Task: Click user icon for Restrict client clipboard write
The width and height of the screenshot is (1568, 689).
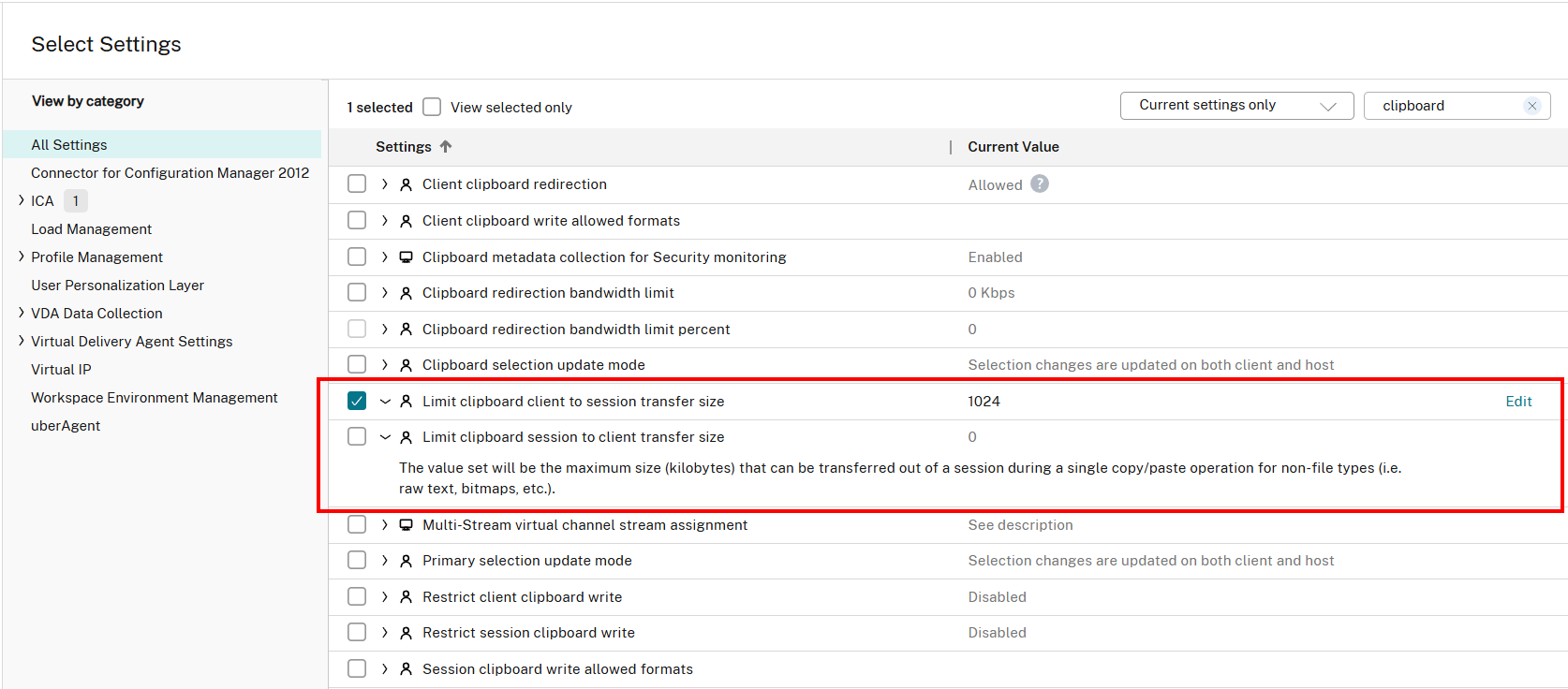Action: click(x=407, y=597)
